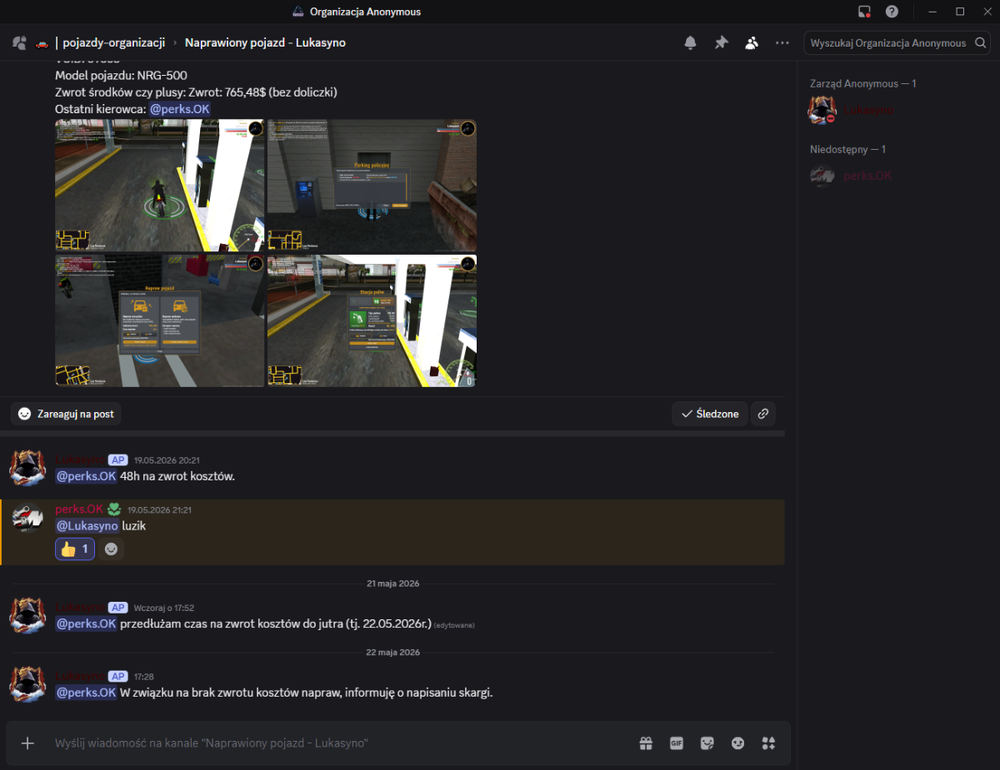Show pinned messages pin icon
This screenshot has width=1000, height=770.
(x=721, y=43)
